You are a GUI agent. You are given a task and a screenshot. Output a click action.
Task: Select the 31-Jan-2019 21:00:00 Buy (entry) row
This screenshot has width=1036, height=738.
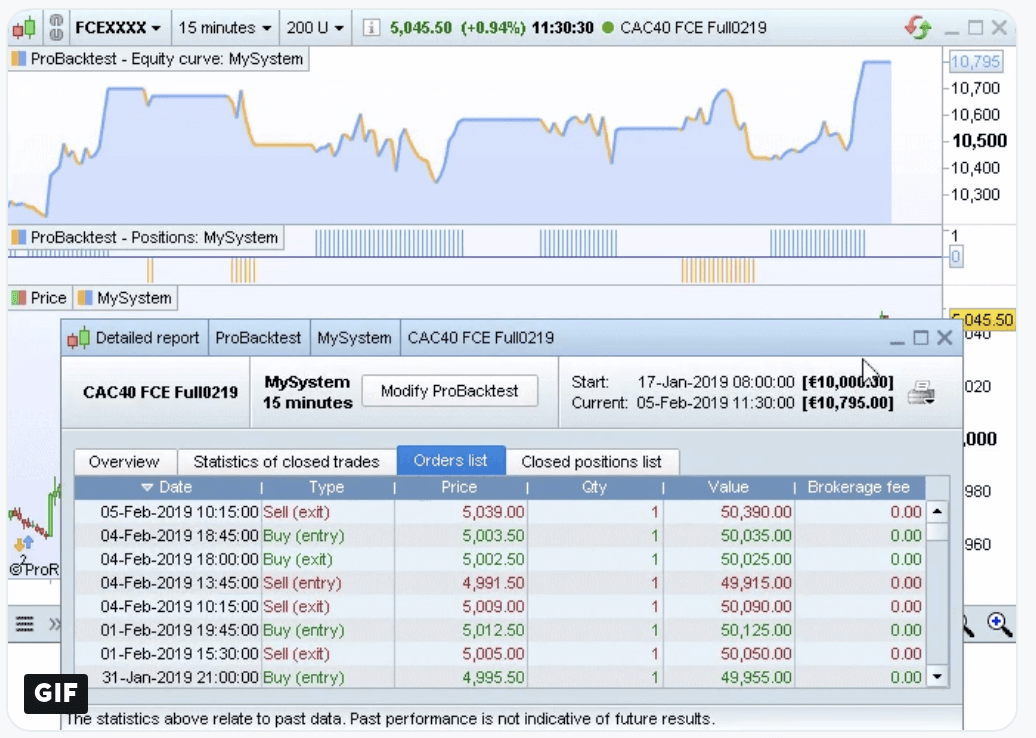tap(500, 677)
